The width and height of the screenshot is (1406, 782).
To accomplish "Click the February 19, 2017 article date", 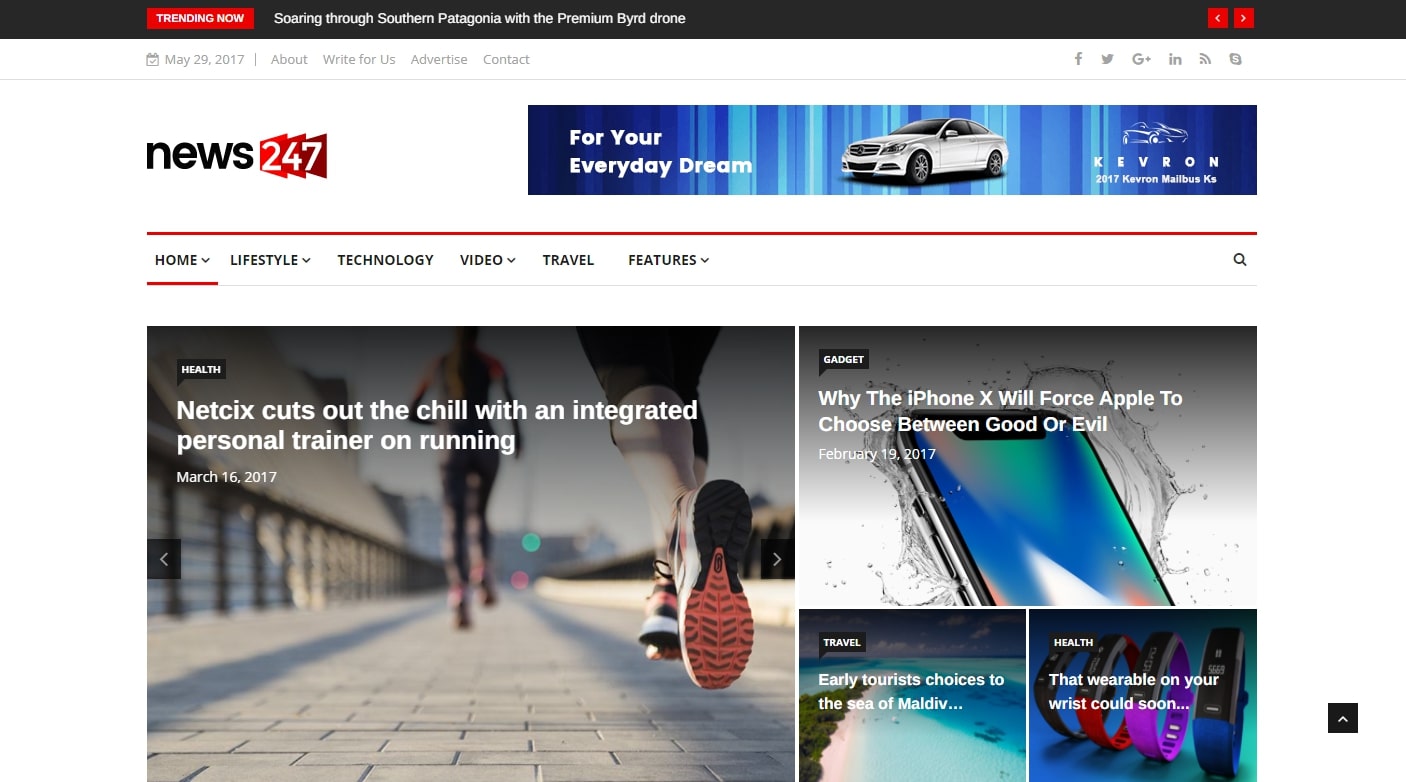I will click(877, 454).
